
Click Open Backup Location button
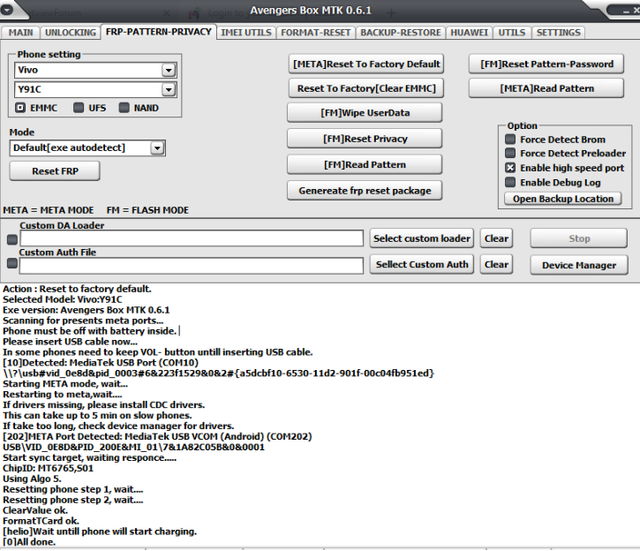coord(563,199)
